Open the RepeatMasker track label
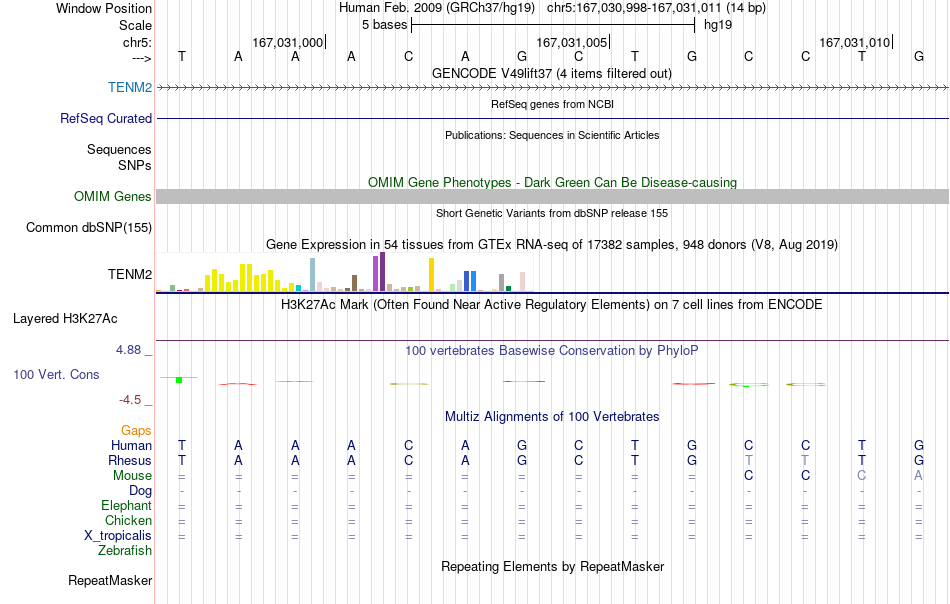 click(x=110, y=580)
